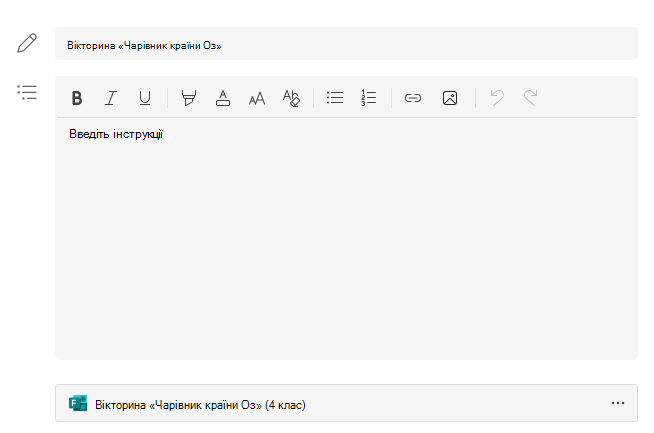
Task: Clear all text formatting
Action: (x=291, y=98)
